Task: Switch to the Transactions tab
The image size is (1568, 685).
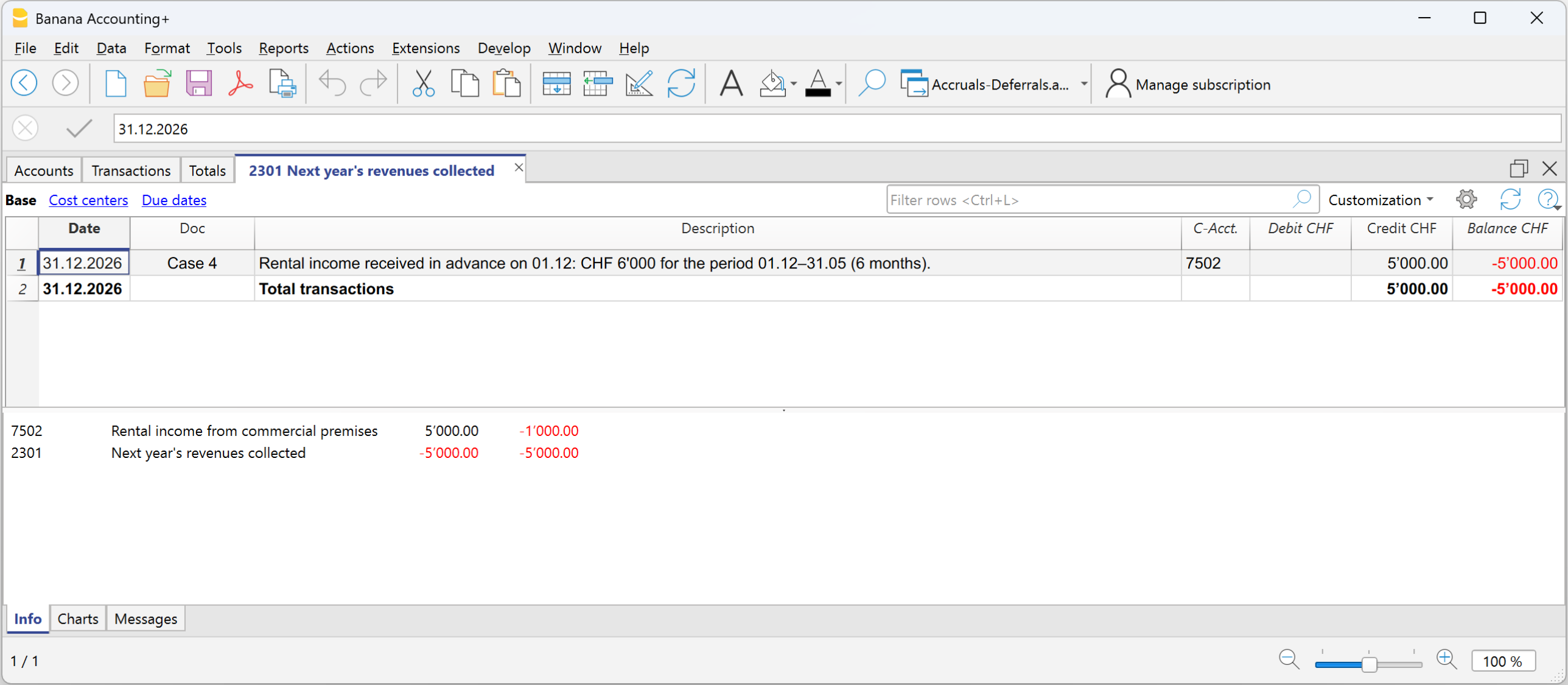Action: click(x=131, y=170)
